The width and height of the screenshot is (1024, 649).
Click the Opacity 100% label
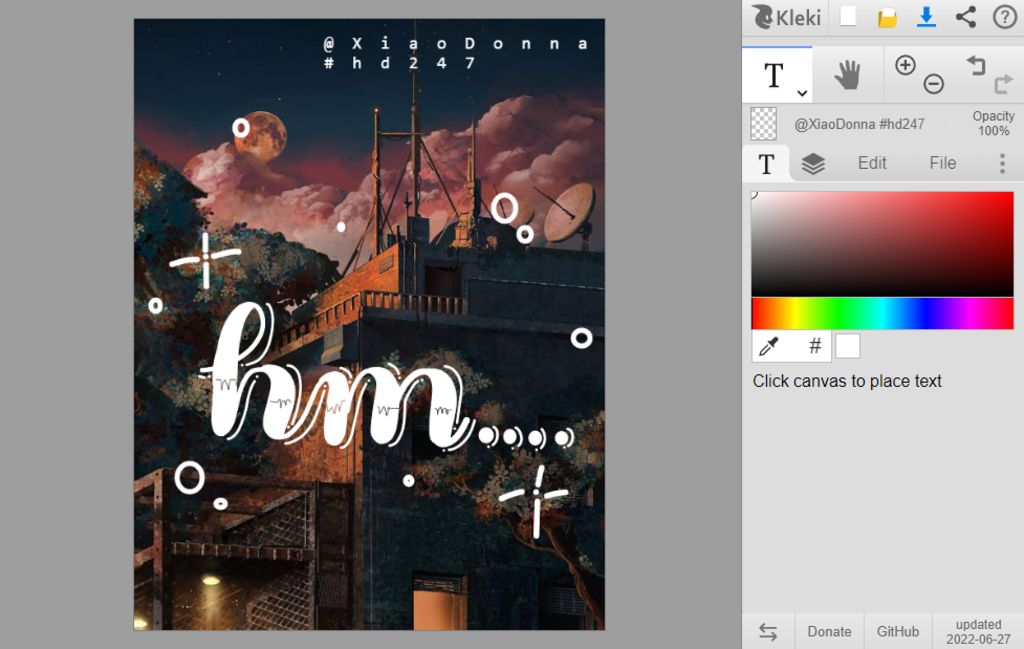click(993, 123)
